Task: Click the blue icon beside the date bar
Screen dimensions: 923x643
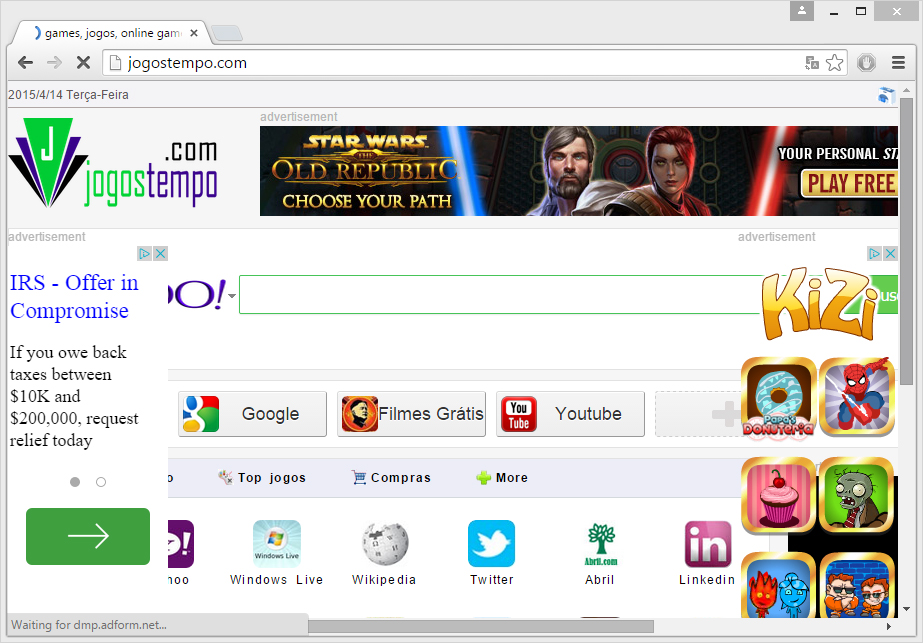Action: point(887,95)
